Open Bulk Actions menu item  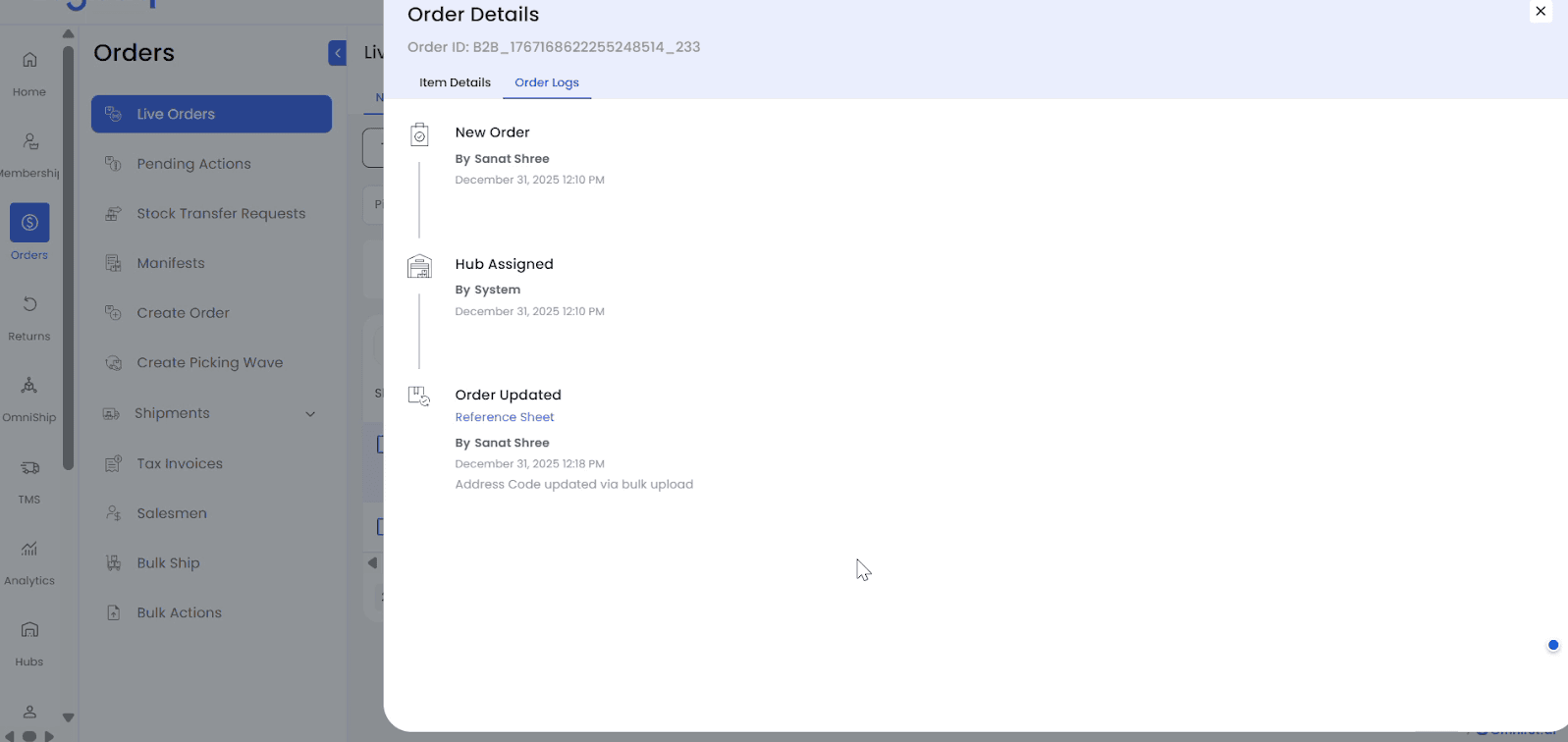(179, 613)
